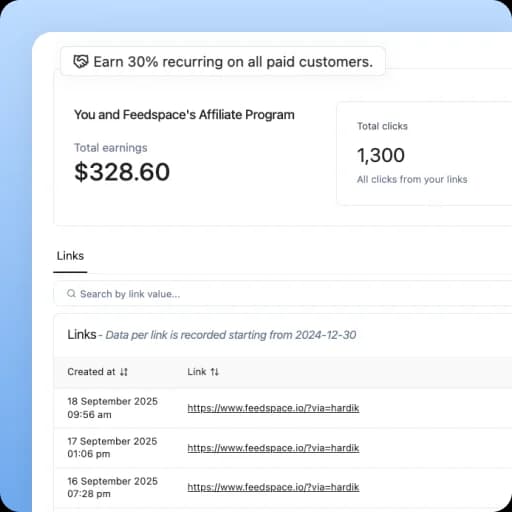Open the link created 16 September 2025
This screenshot has height=512, width=512.
coord(273,487)
